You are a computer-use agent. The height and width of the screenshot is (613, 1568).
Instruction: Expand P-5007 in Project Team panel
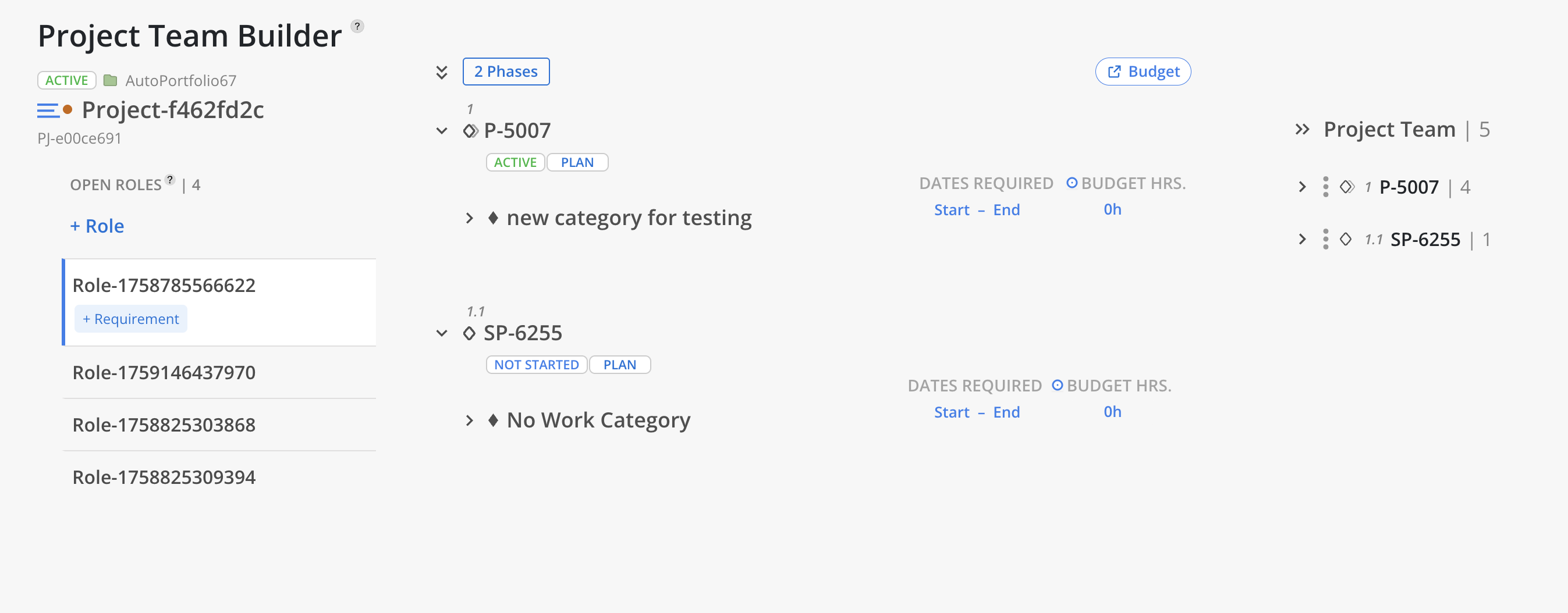(1302, 187)
